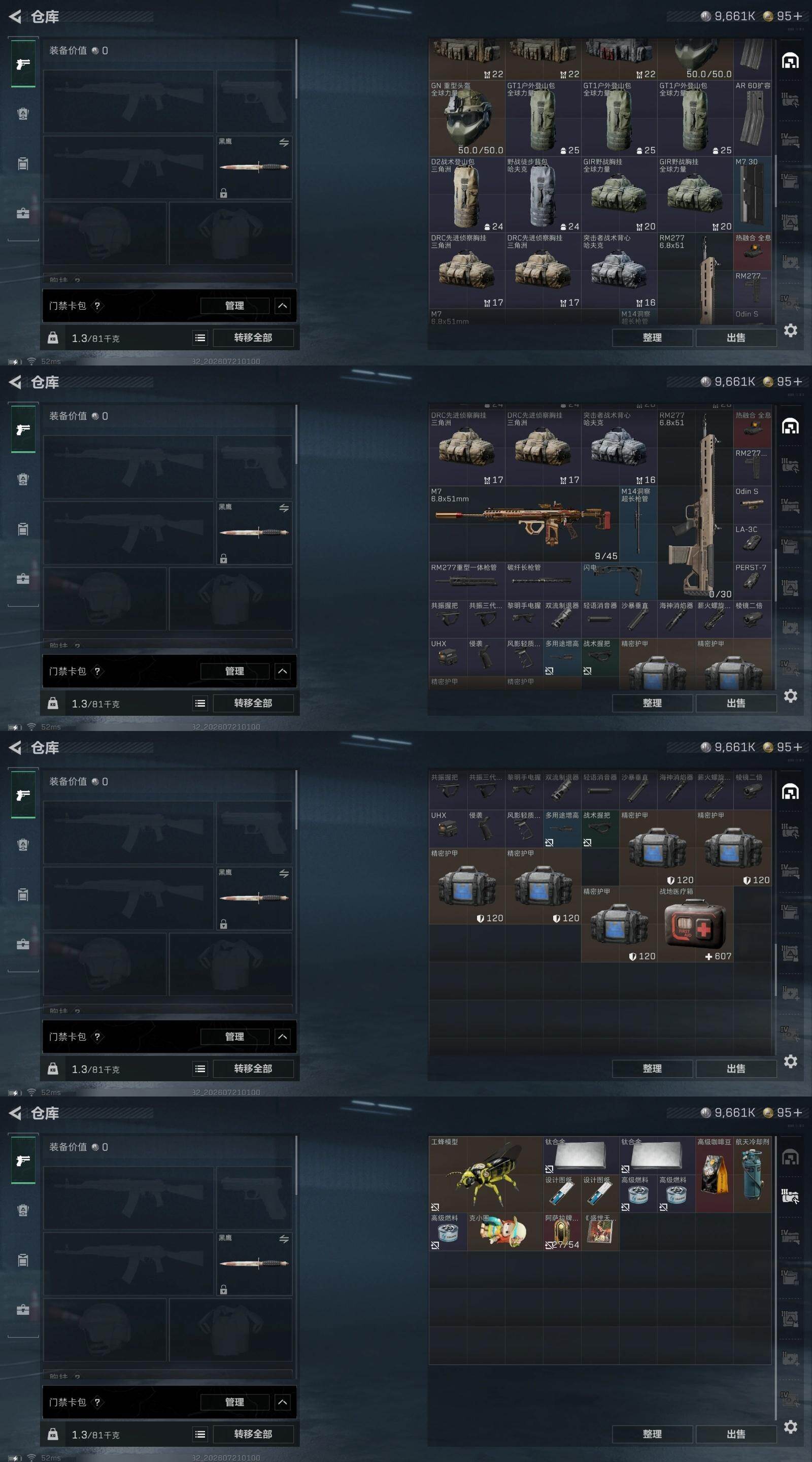Click the 高级咖啡豆 coffee bag item

tap(715, 1174)
